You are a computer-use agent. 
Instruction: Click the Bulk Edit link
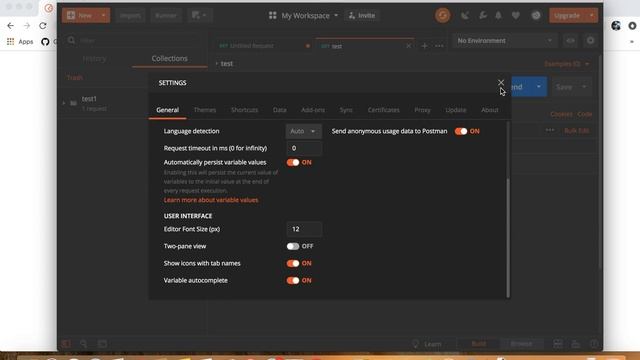coord(577,131)
